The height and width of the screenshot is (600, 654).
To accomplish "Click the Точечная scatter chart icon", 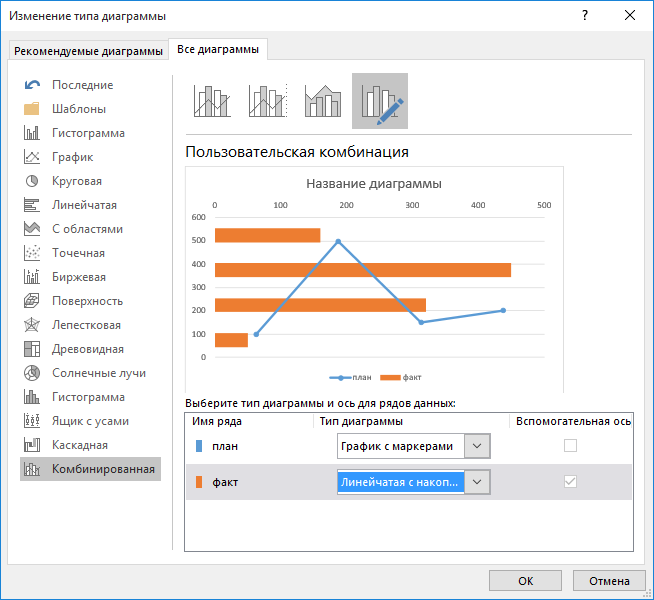I will point(32,253).
